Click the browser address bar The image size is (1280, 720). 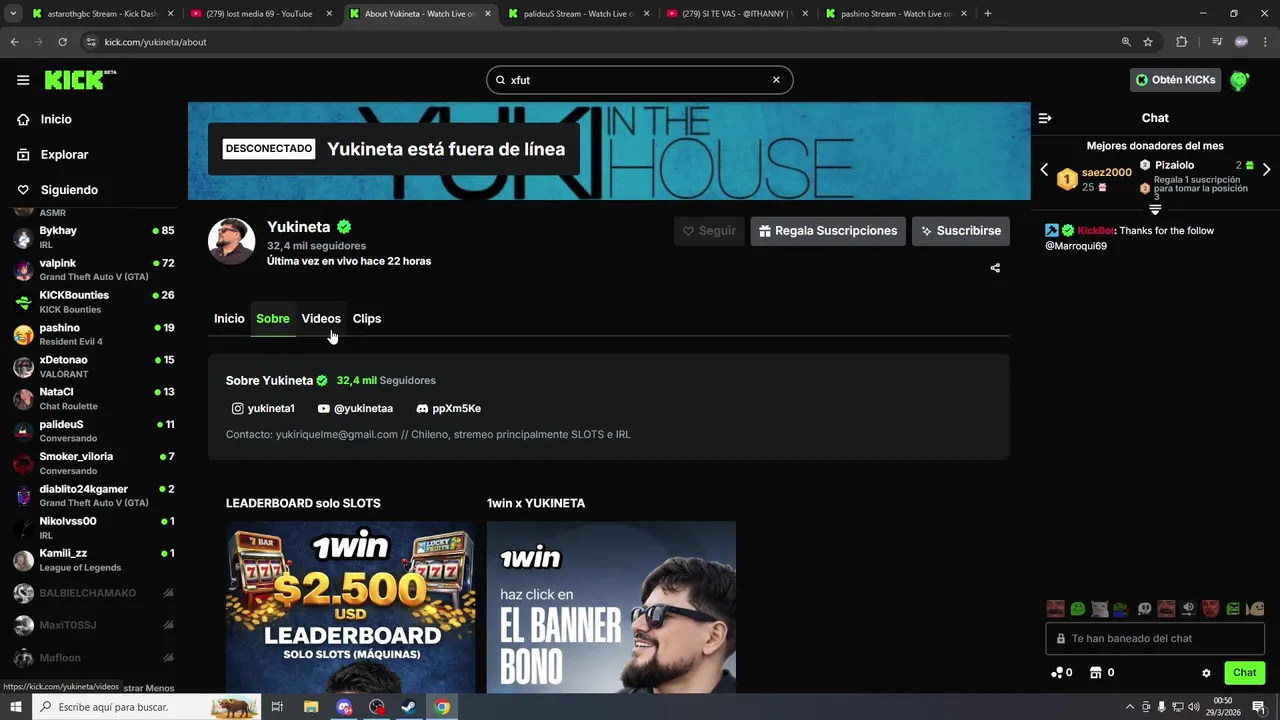coord(600,42)
